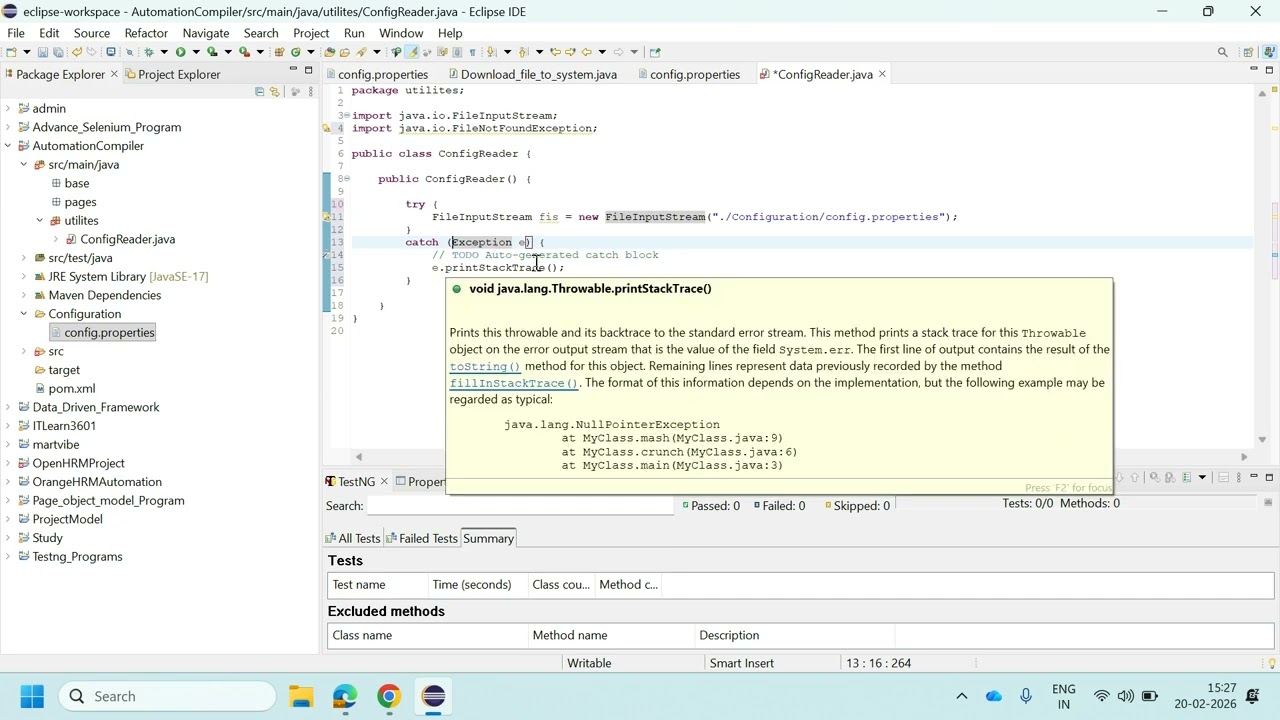Open the File menu

[x=16, y=33]
